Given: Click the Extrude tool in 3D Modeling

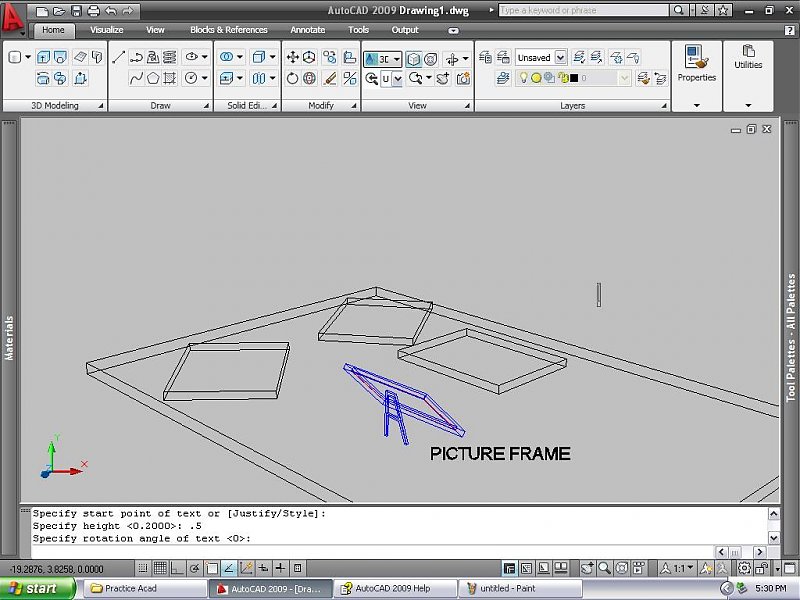Looking at the screenshot, I should click(x=43, y=57).
